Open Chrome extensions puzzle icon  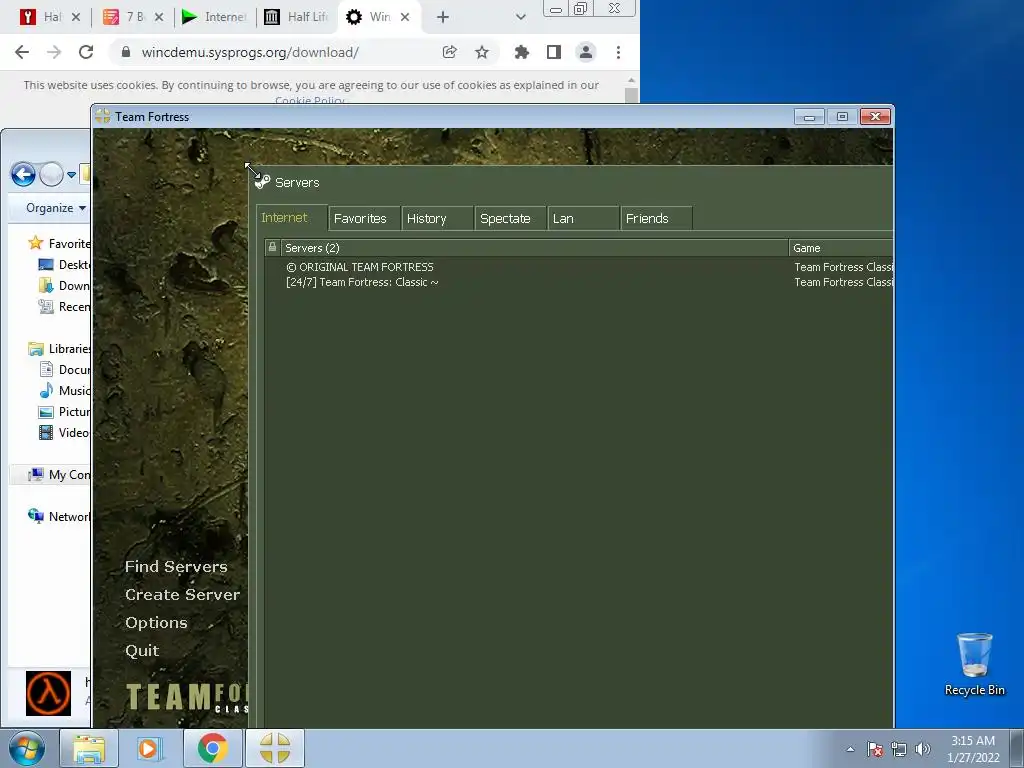point(521,52)
